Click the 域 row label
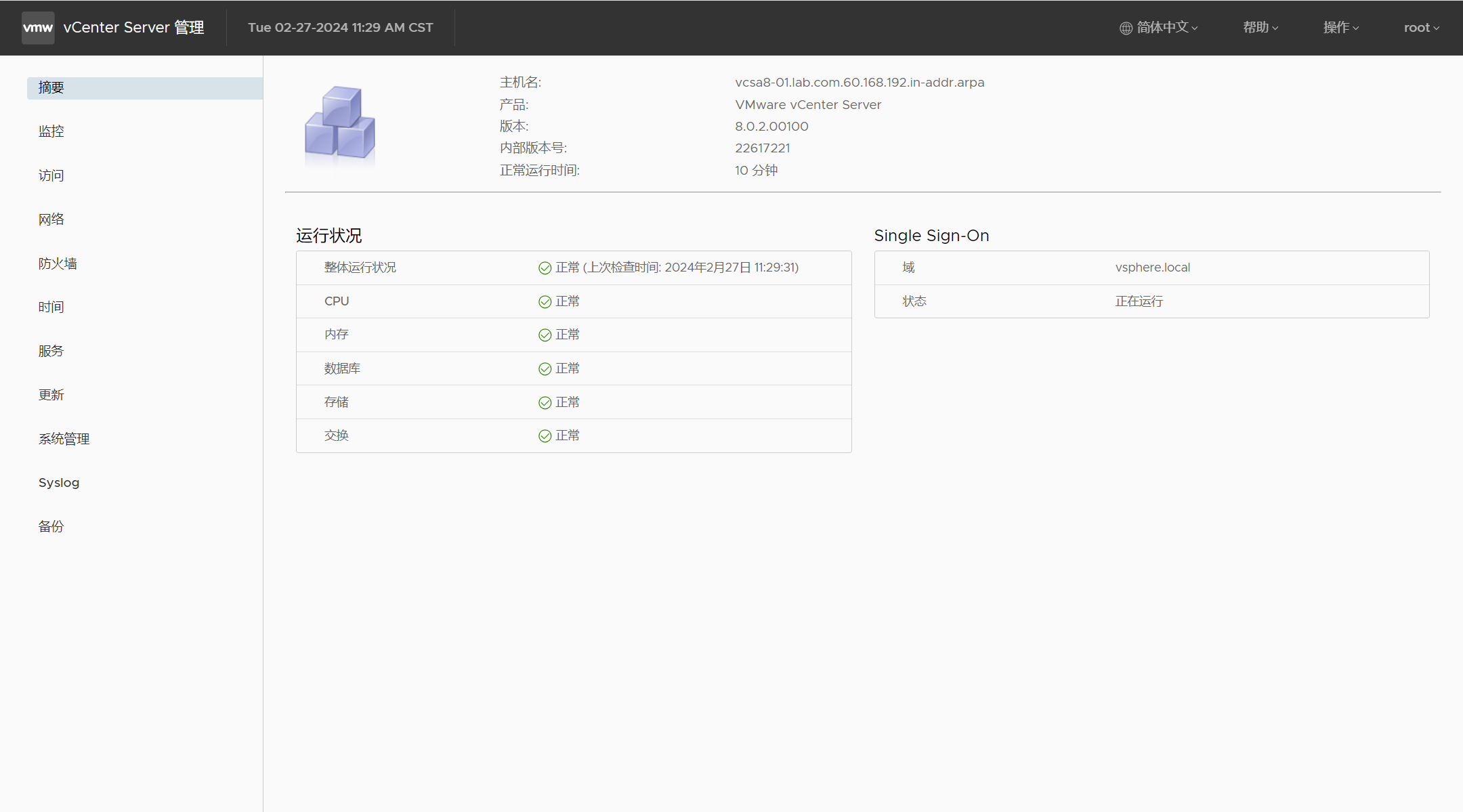Screen dimensions: 1463x812 (908, 268)
